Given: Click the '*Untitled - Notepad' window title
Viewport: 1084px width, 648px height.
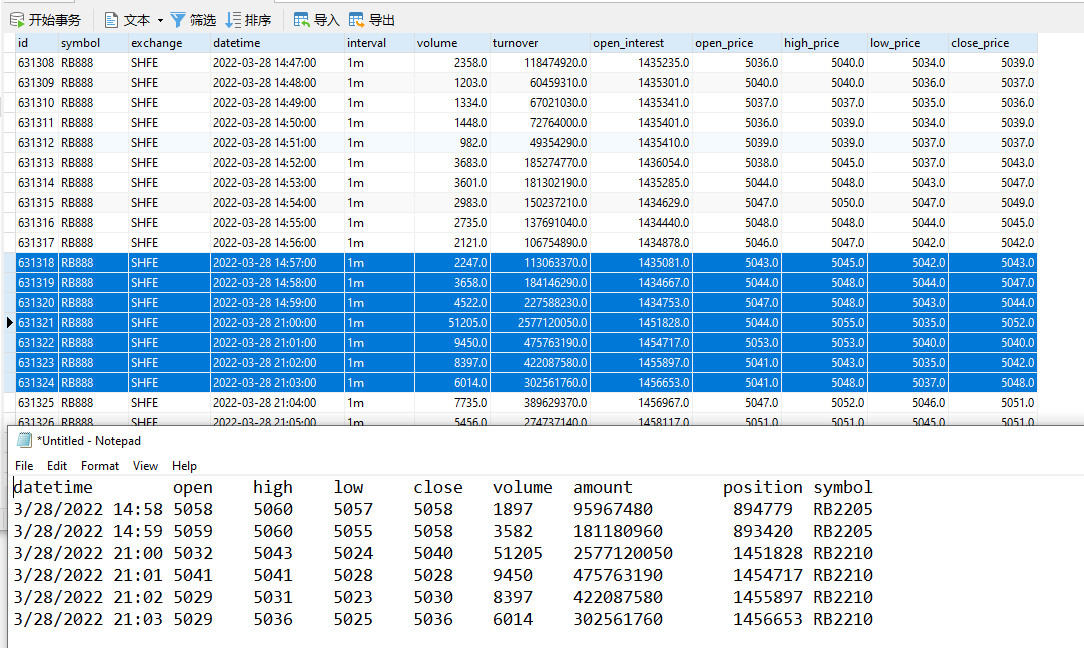Looking at the screenshot, I should [88, 441].
